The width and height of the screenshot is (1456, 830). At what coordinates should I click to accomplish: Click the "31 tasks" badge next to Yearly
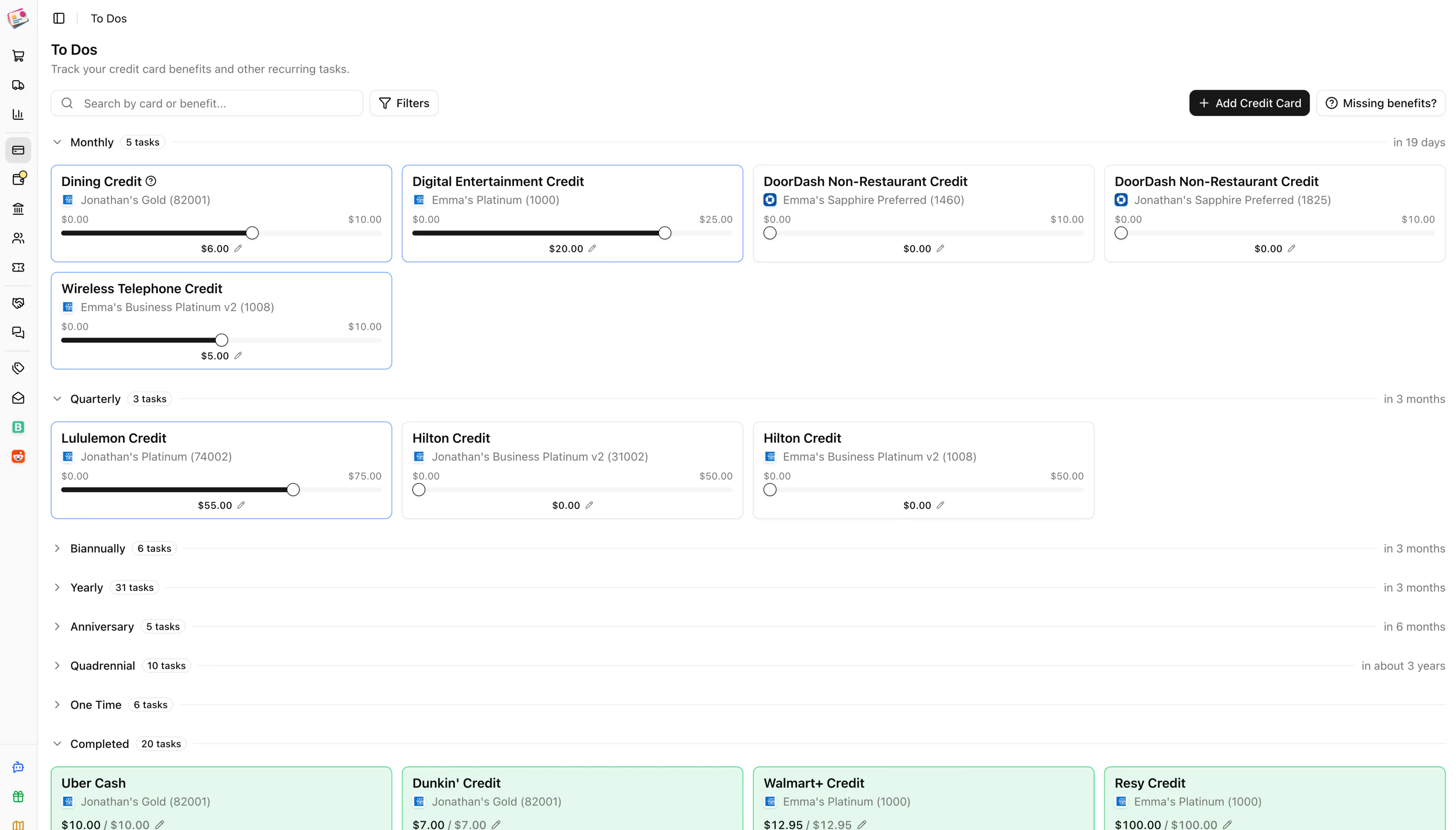(x=135, y=587)
